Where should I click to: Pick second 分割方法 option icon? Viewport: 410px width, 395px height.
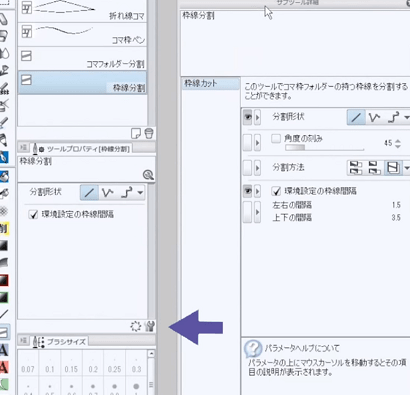tap(374, 168)
